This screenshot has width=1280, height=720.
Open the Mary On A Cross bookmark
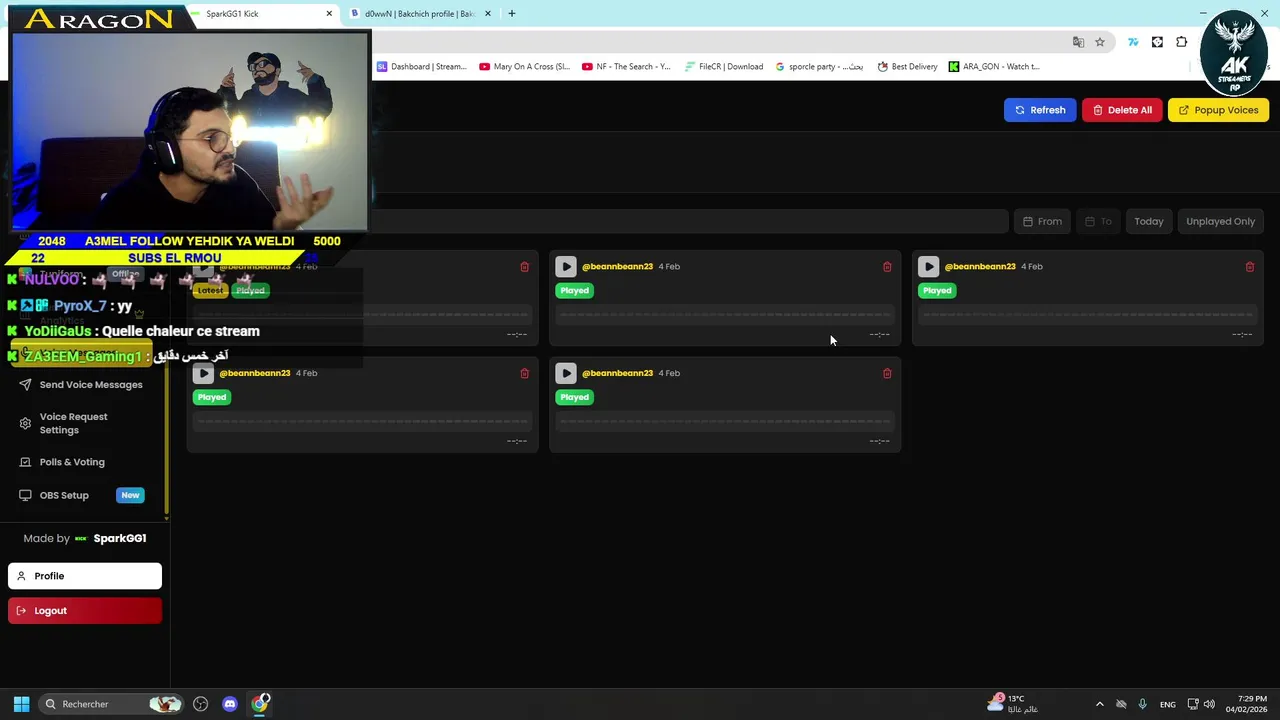[524, 67]
